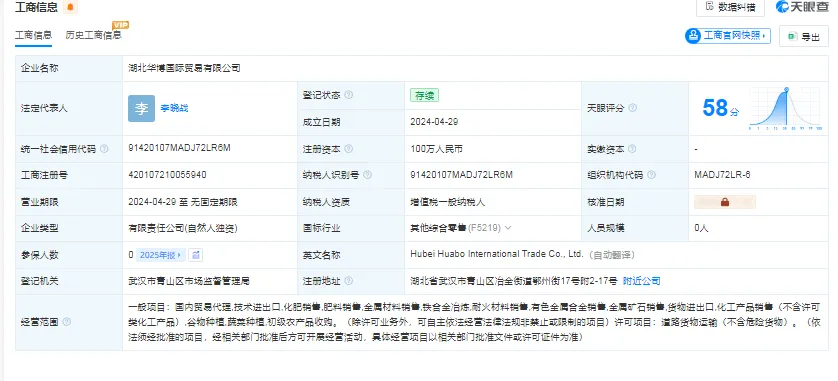Click the 存续 status tag
This screenshot has height=381, width=838.
coord(424,96)
